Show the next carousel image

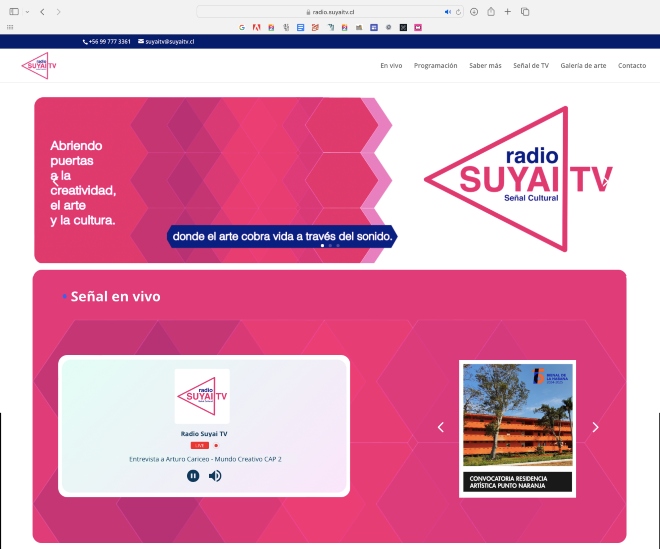pyautogui.click(x=595, y=427)
